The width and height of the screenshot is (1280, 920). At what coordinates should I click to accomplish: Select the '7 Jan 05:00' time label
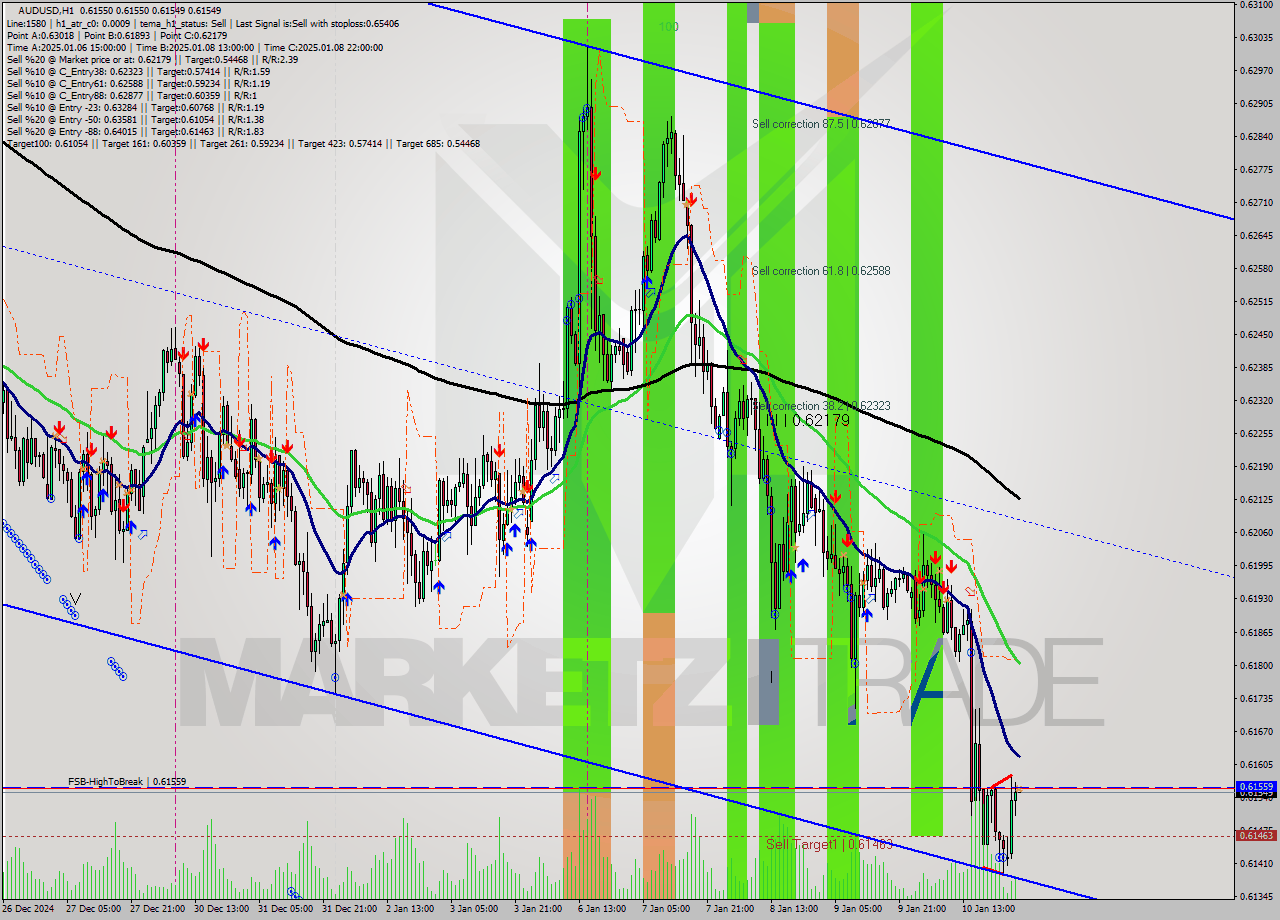coord(666,909)
